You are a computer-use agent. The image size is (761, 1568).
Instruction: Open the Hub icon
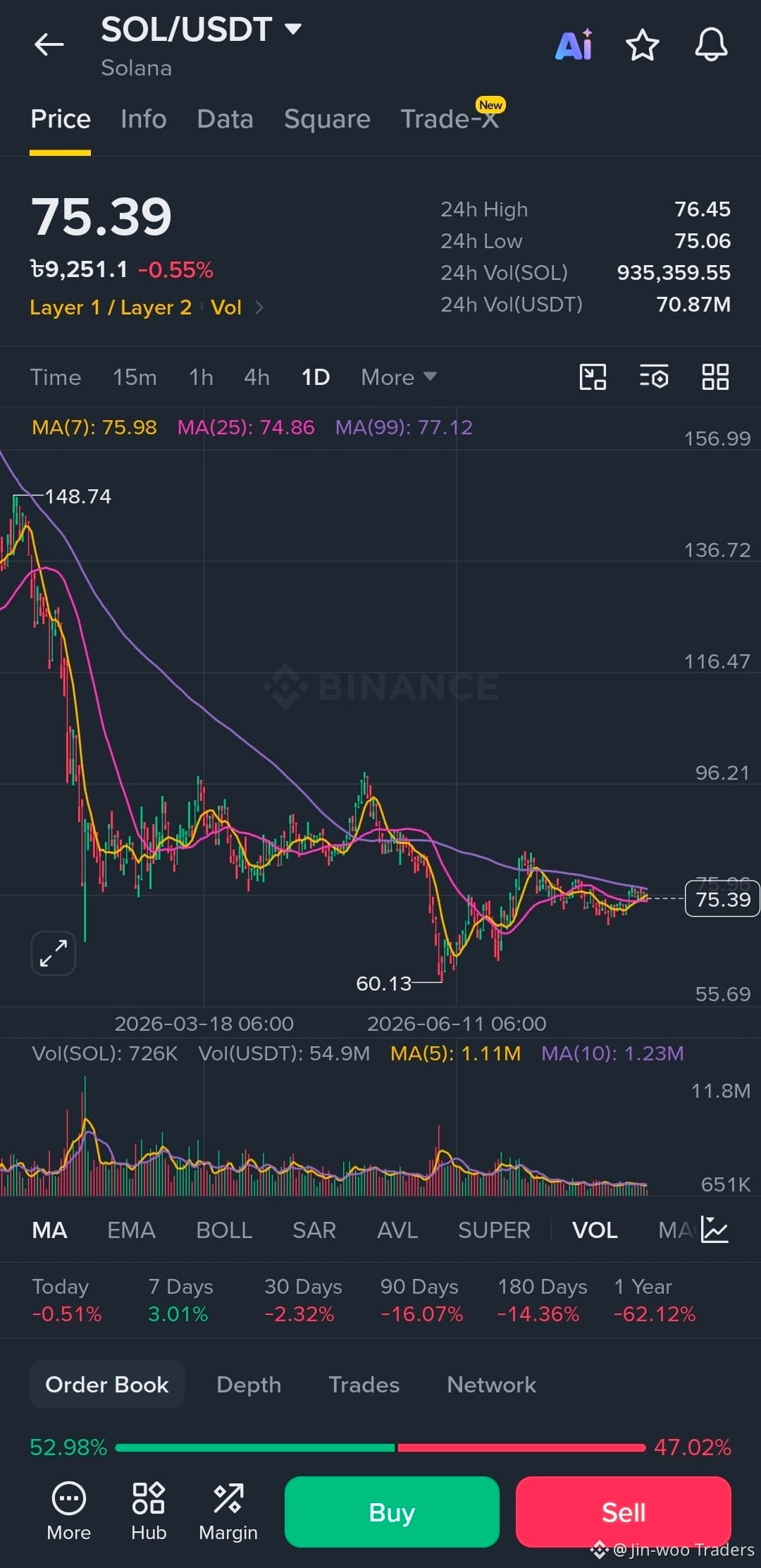tap(149, 1512)
